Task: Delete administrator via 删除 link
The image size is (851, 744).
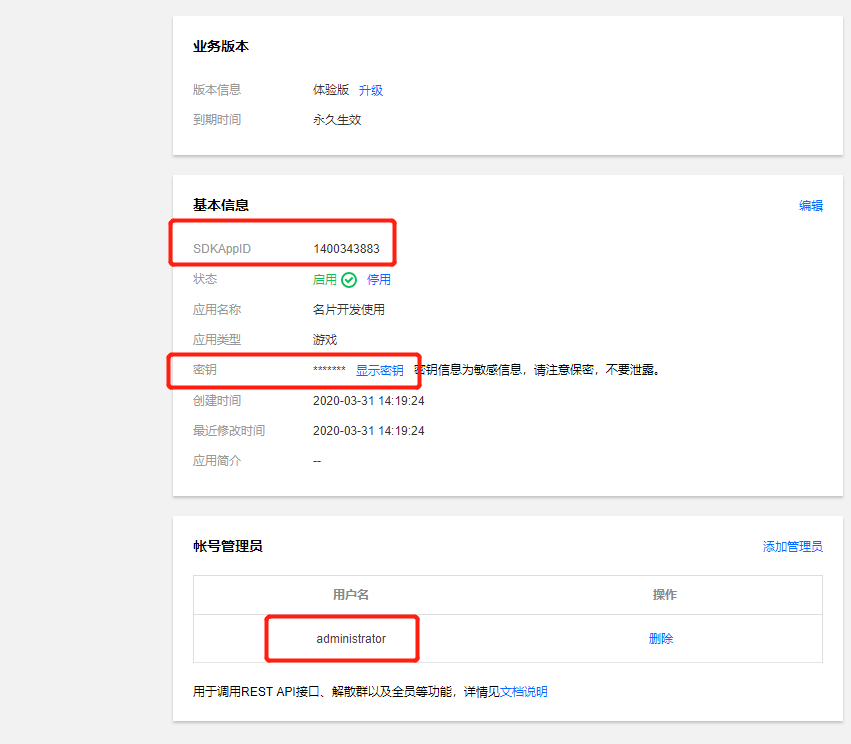Action: (x=661, y=638)
